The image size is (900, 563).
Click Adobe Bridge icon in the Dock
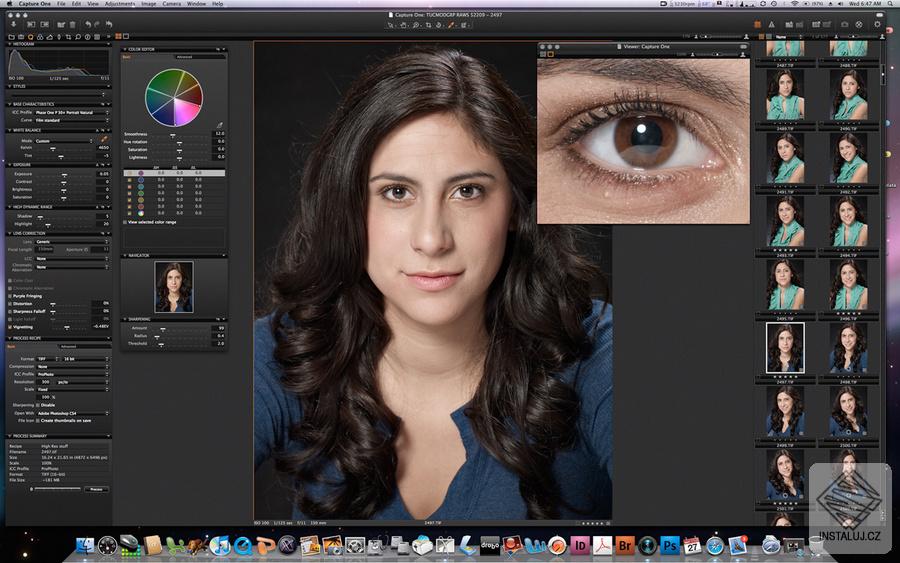(x=624, y=545)
